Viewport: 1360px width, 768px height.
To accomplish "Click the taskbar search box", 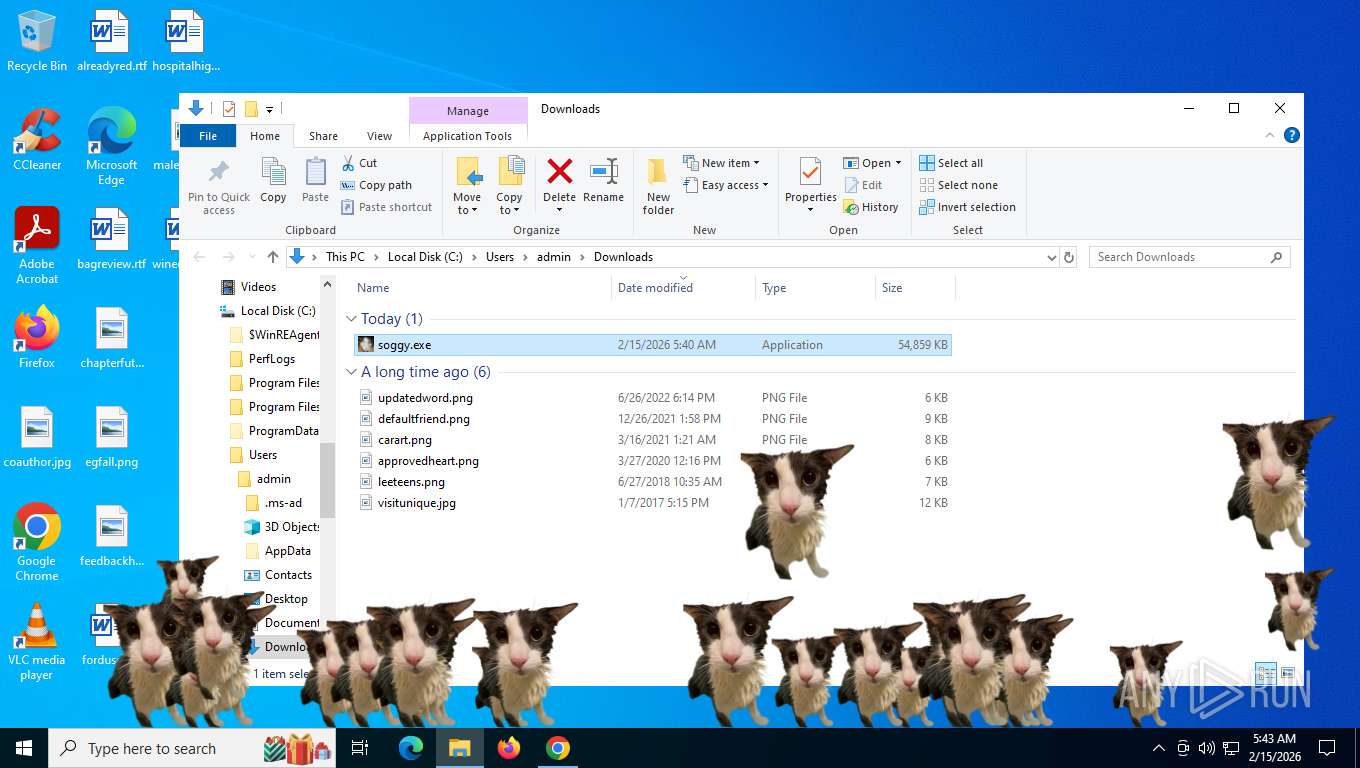I will (192, 748).
